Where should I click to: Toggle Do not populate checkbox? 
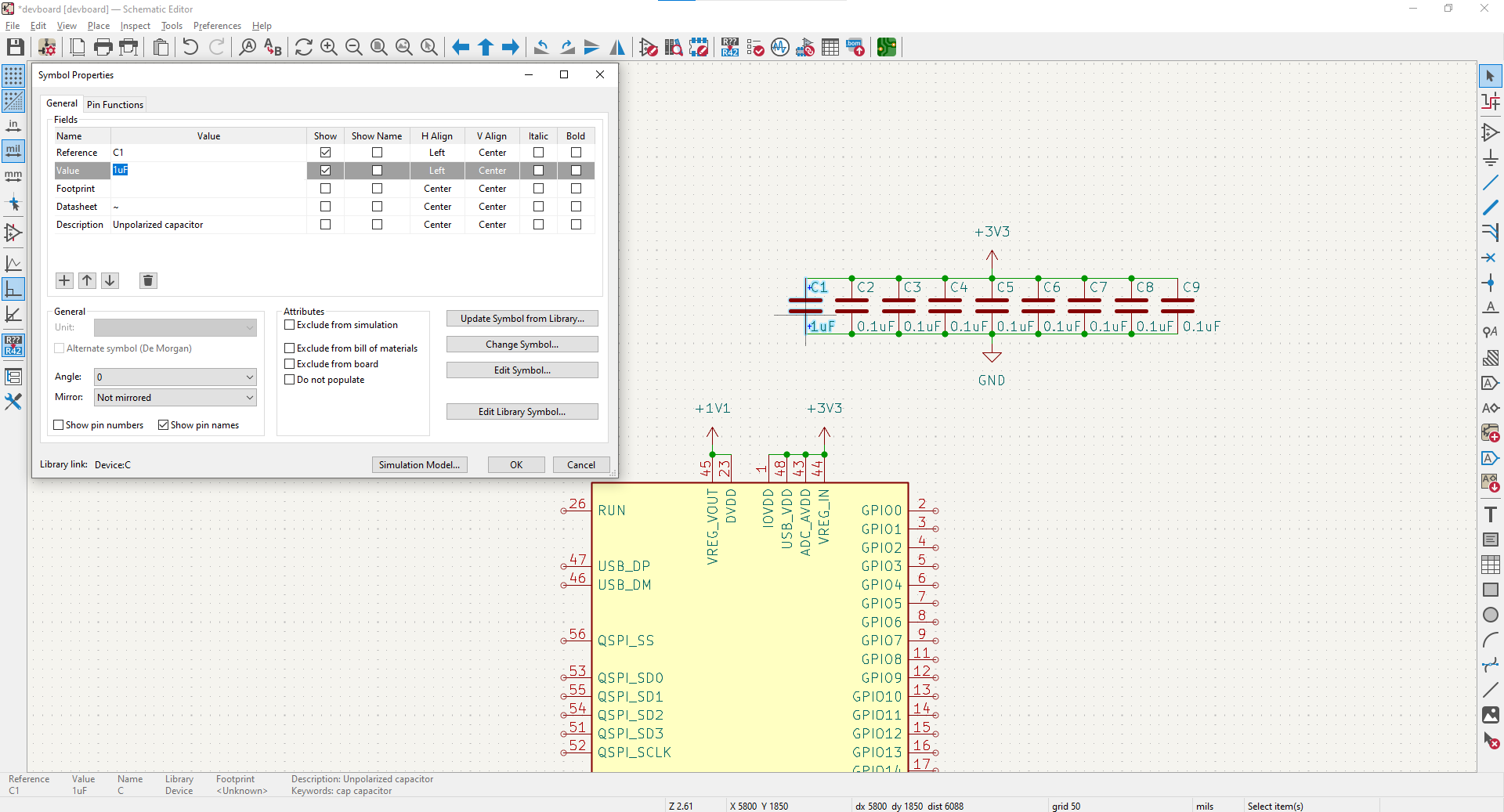(x=290, y=380)
